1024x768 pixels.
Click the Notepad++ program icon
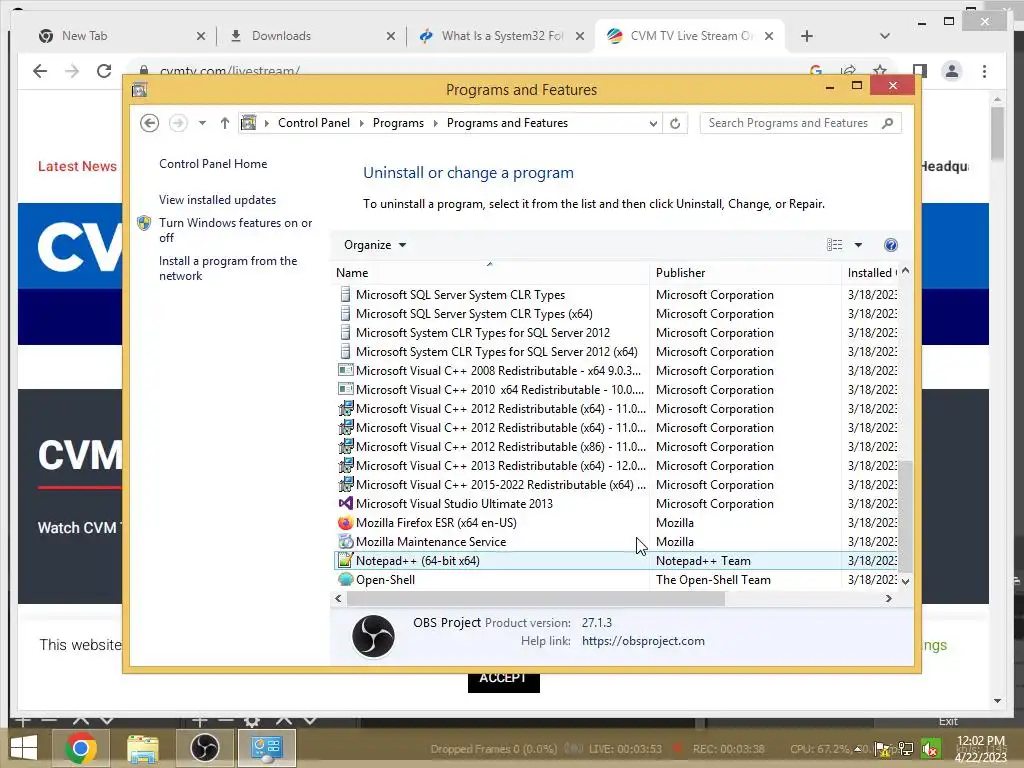click(345, 560)
